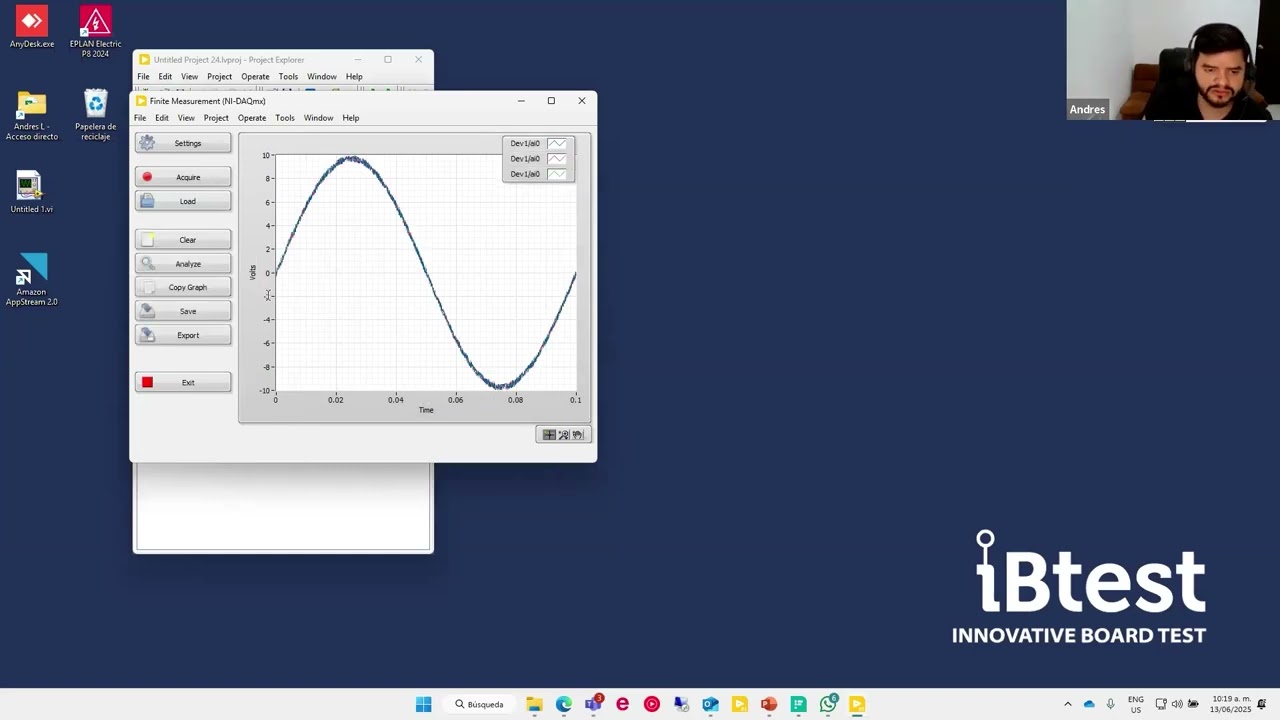This screenshot has height=720, width=1280.
Task: Open File menu in Finite Measurement window
Action: point(140,118)
